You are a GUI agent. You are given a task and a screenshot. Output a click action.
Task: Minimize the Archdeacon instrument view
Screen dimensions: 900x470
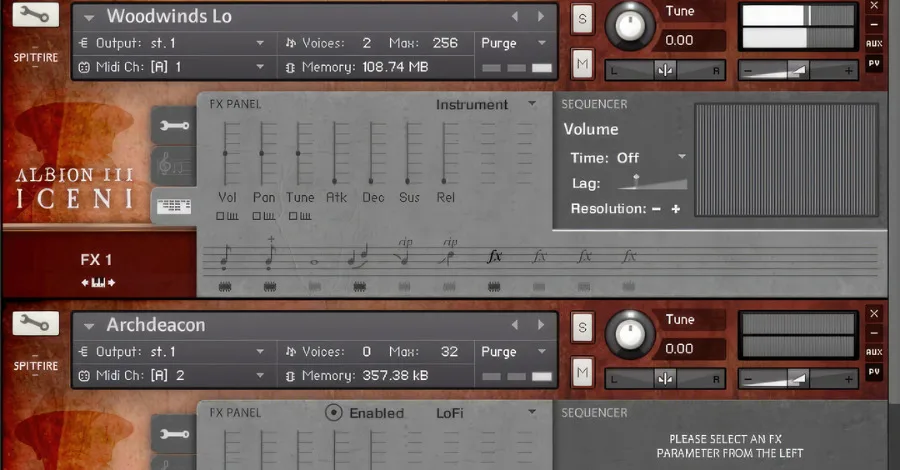(x=874, y=333)
